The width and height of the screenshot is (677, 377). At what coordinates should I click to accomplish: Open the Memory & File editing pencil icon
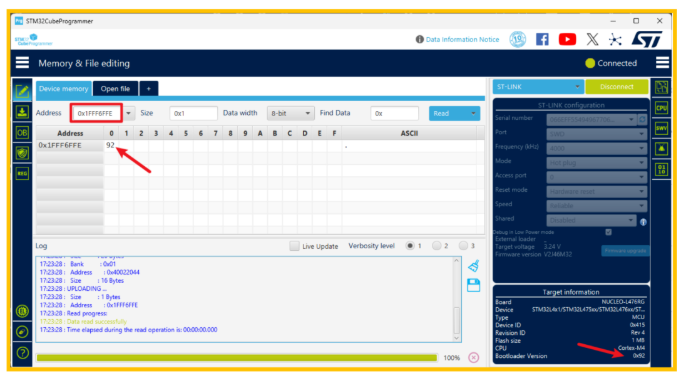pos(22,91)
